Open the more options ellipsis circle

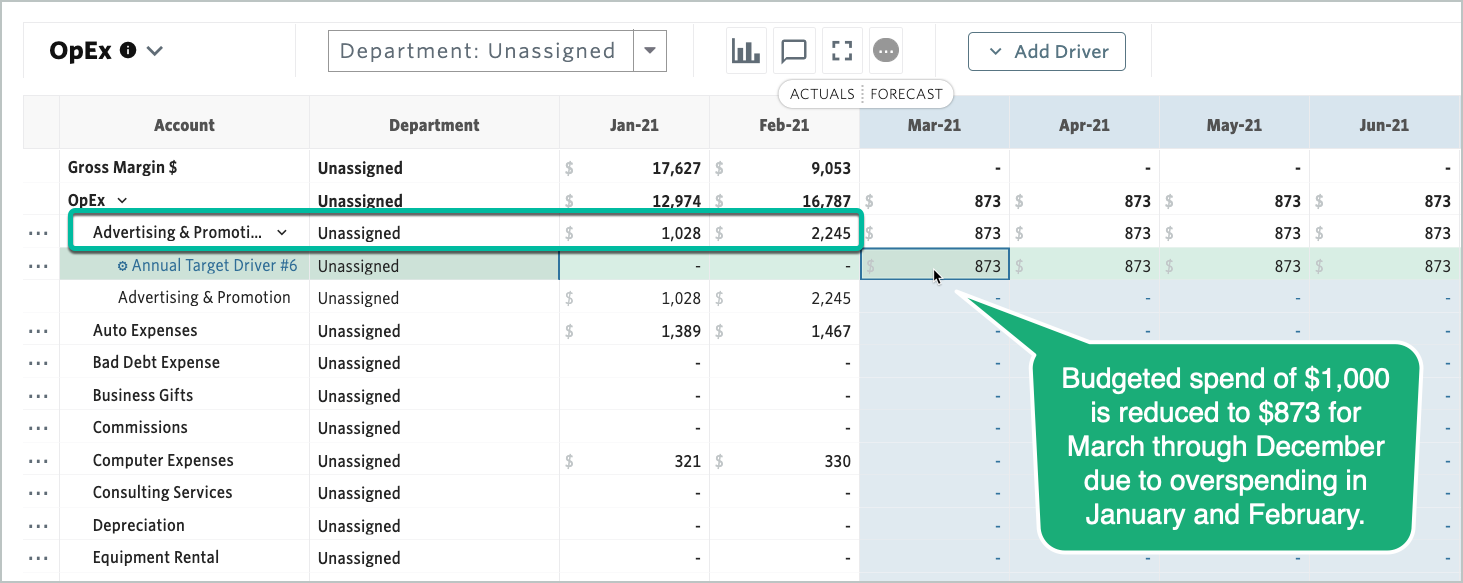tap(886, 51)
